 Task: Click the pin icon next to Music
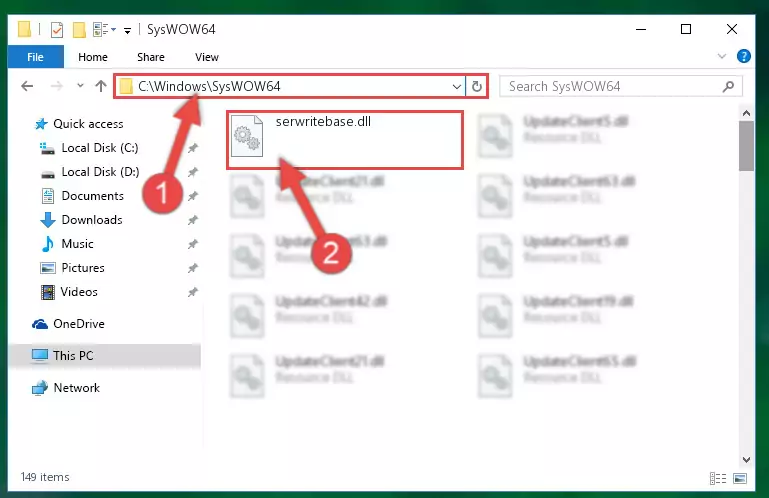tap(193, 244)
